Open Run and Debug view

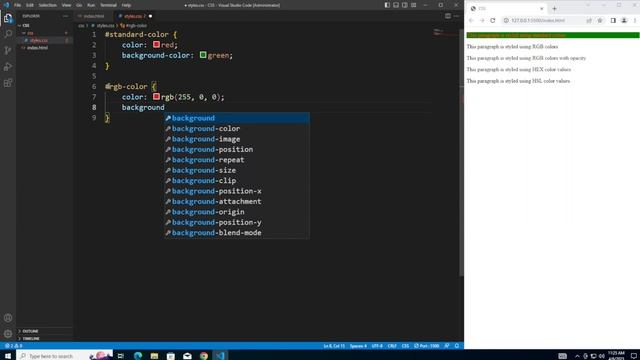coord(8,67)
